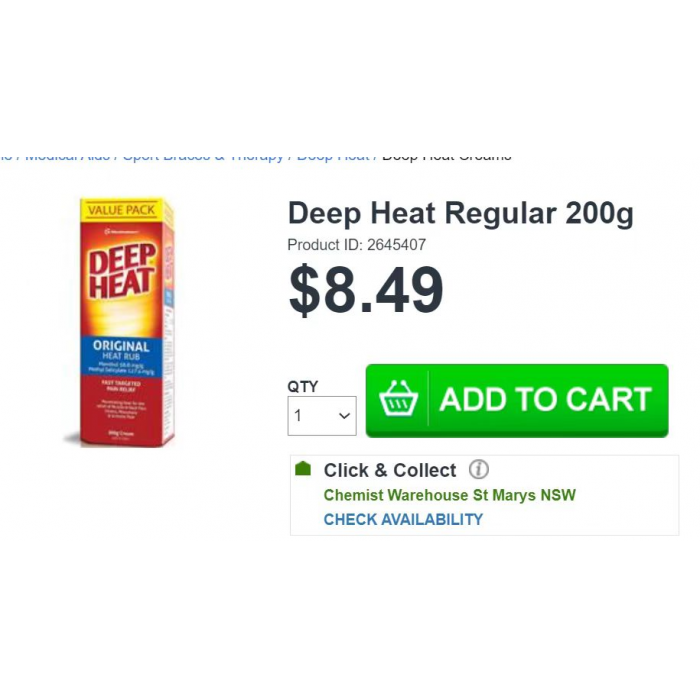
Task: Click the CHECK AVAILABILITY link
Action: (x=403, y=519)
